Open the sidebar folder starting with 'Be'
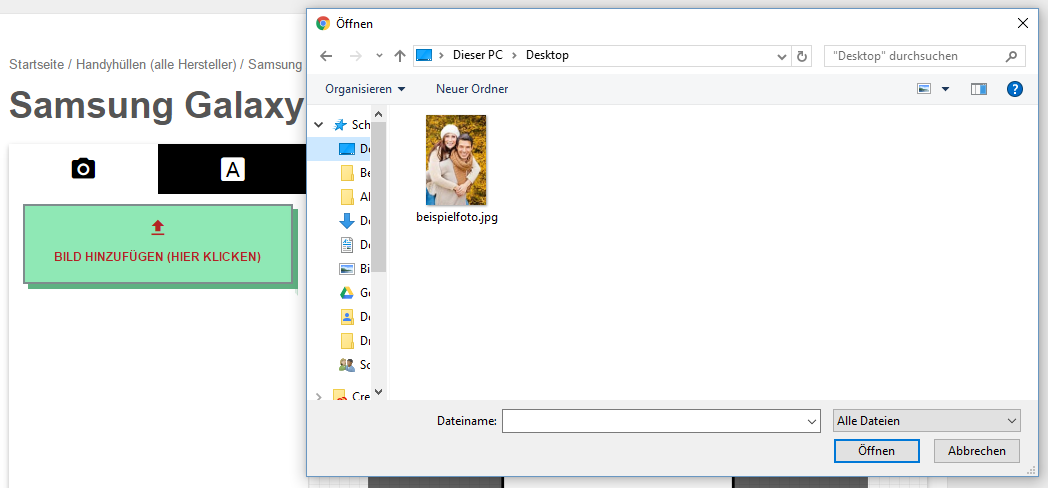Screen dimensions: 1048x488 [x=354, y=173]
